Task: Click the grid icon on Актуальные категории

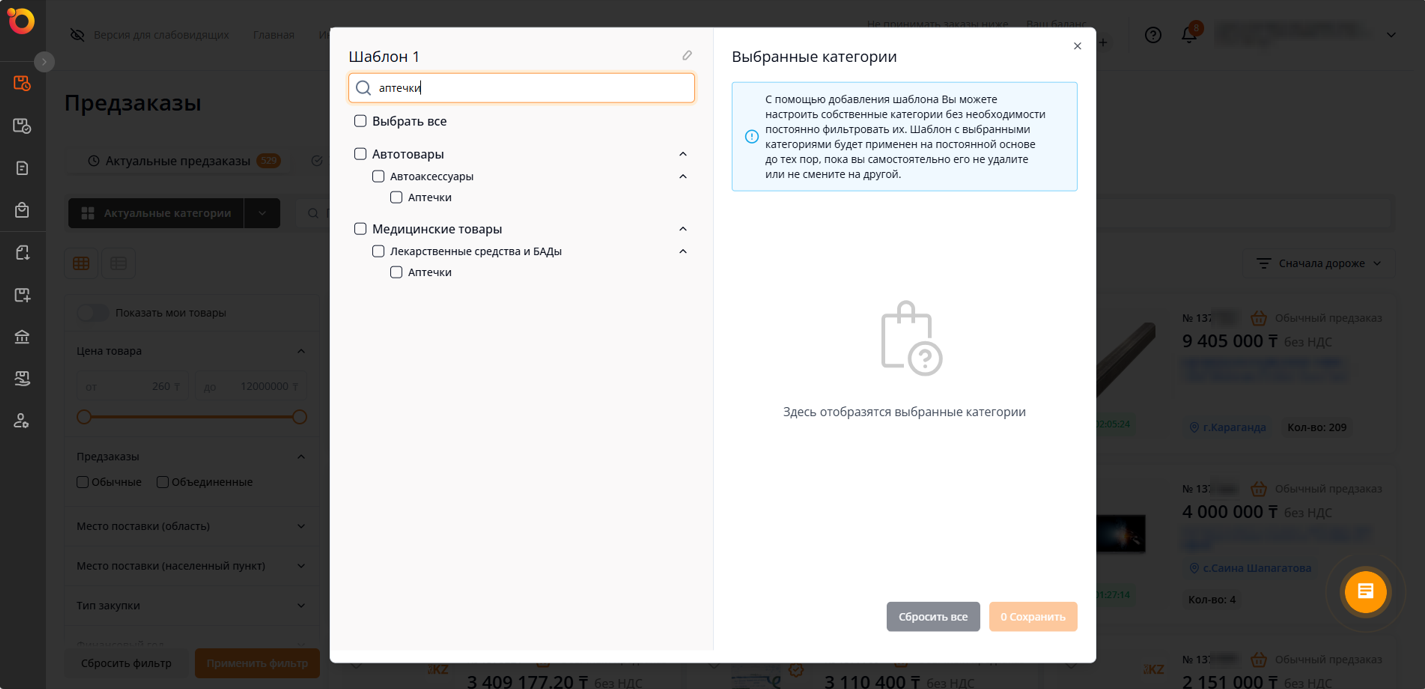Action: point(88,213)
